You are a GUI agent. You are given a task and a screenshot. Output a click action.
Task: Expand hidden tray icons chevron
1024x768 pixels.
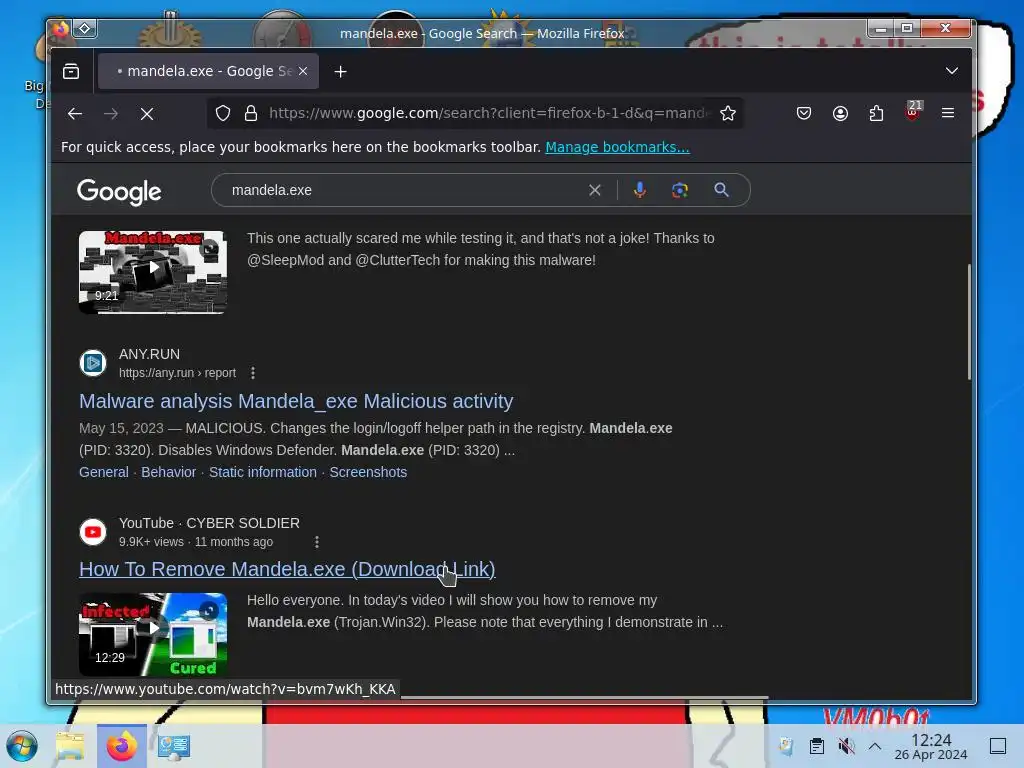coord(875,746)
